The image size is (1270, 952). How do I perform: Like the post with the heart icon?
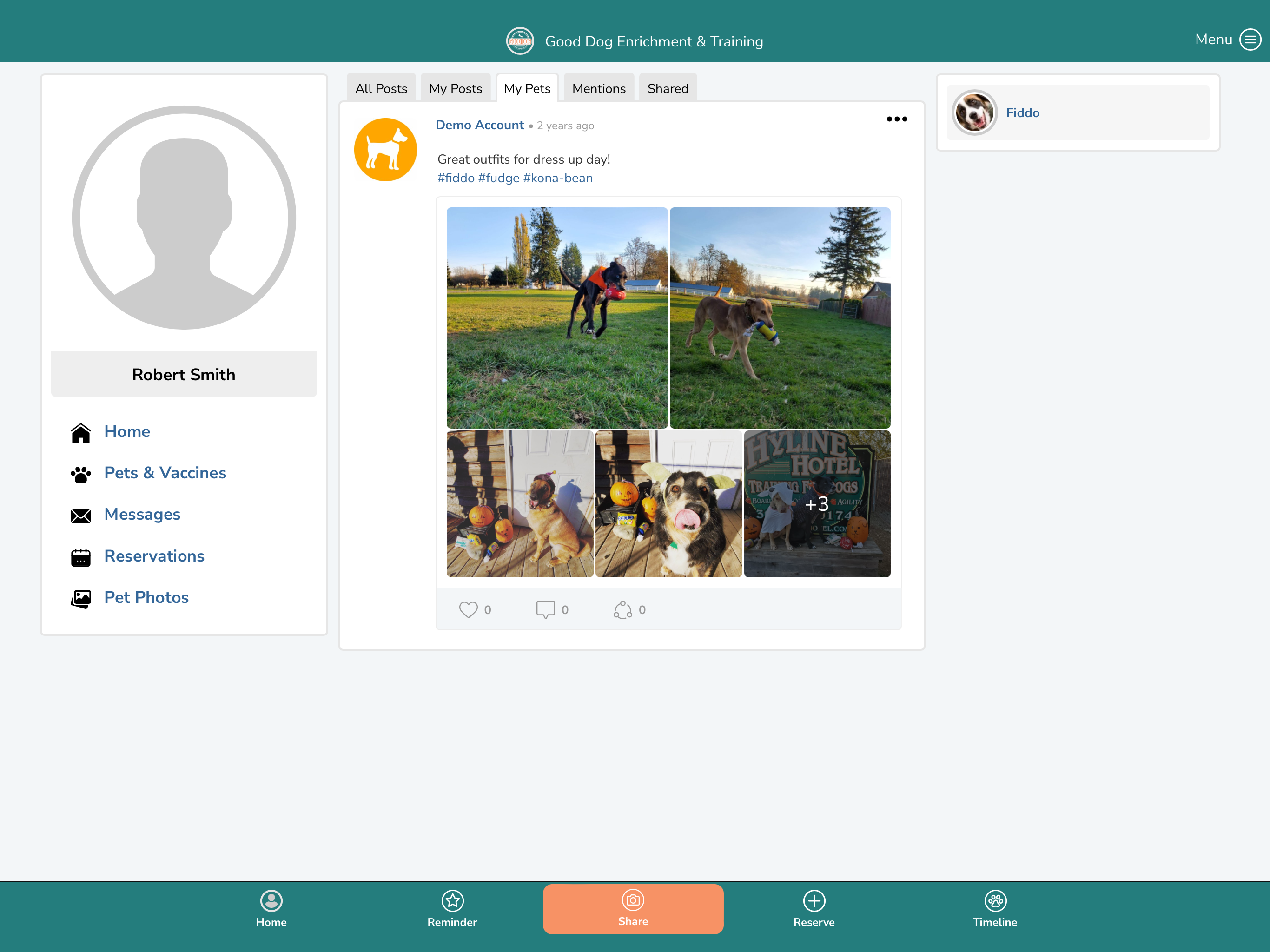(x=468, y=609)
